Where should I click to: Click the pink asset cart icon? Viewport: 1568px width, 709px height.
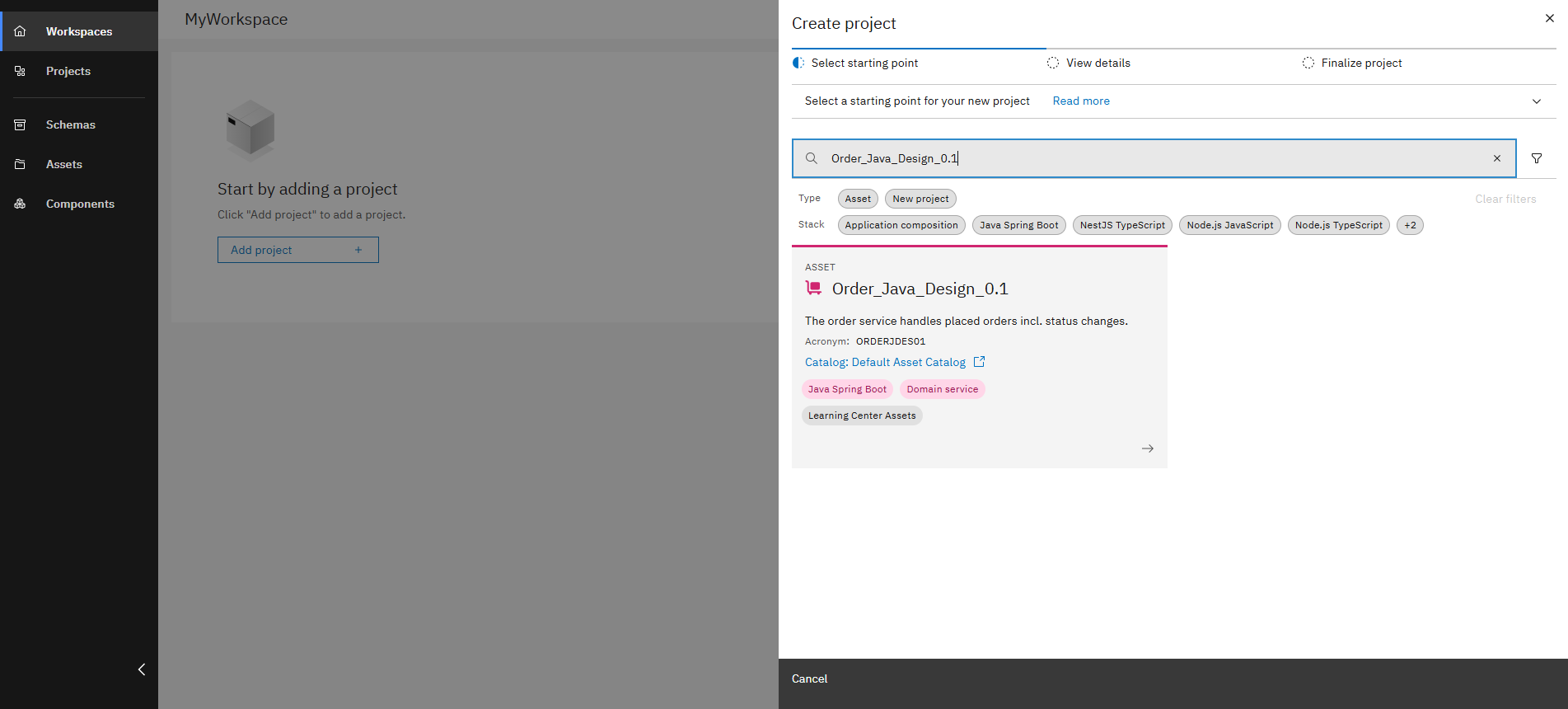click(813, 288)
